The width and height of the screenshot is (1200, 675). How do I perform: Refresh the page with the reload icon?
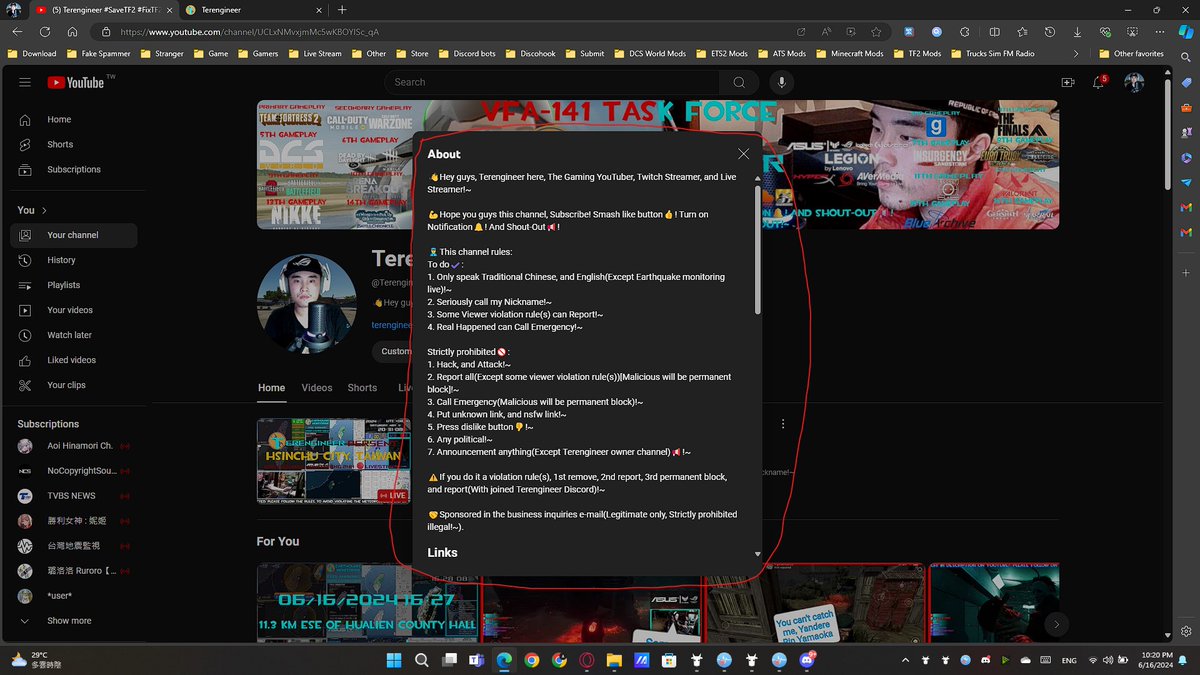45,31
